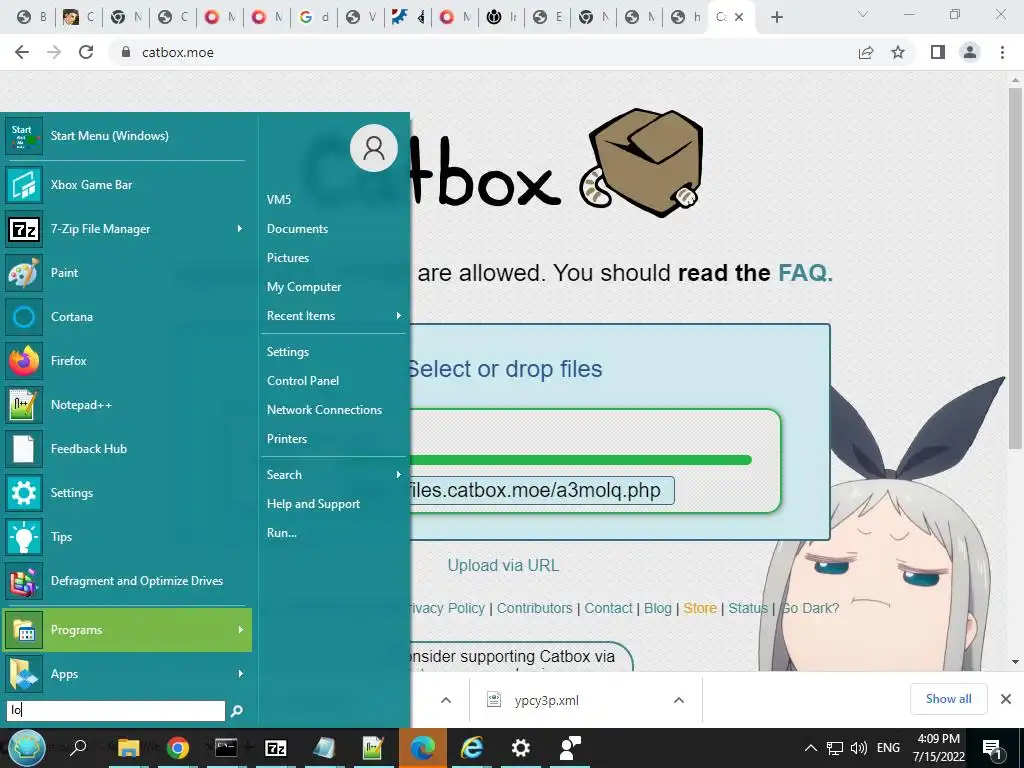The height and width of the screenshot is (768, 1024).
Task: Go back to the previous page
Action: tap(22, 52)
